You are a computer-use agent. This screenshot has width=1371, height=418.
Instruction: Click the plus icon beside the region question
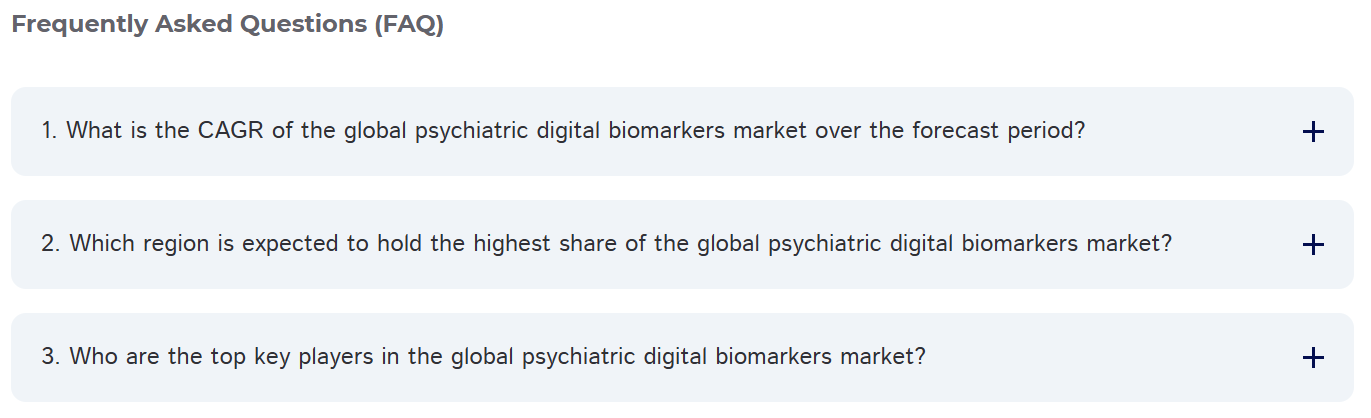(x=1313, y=245)
